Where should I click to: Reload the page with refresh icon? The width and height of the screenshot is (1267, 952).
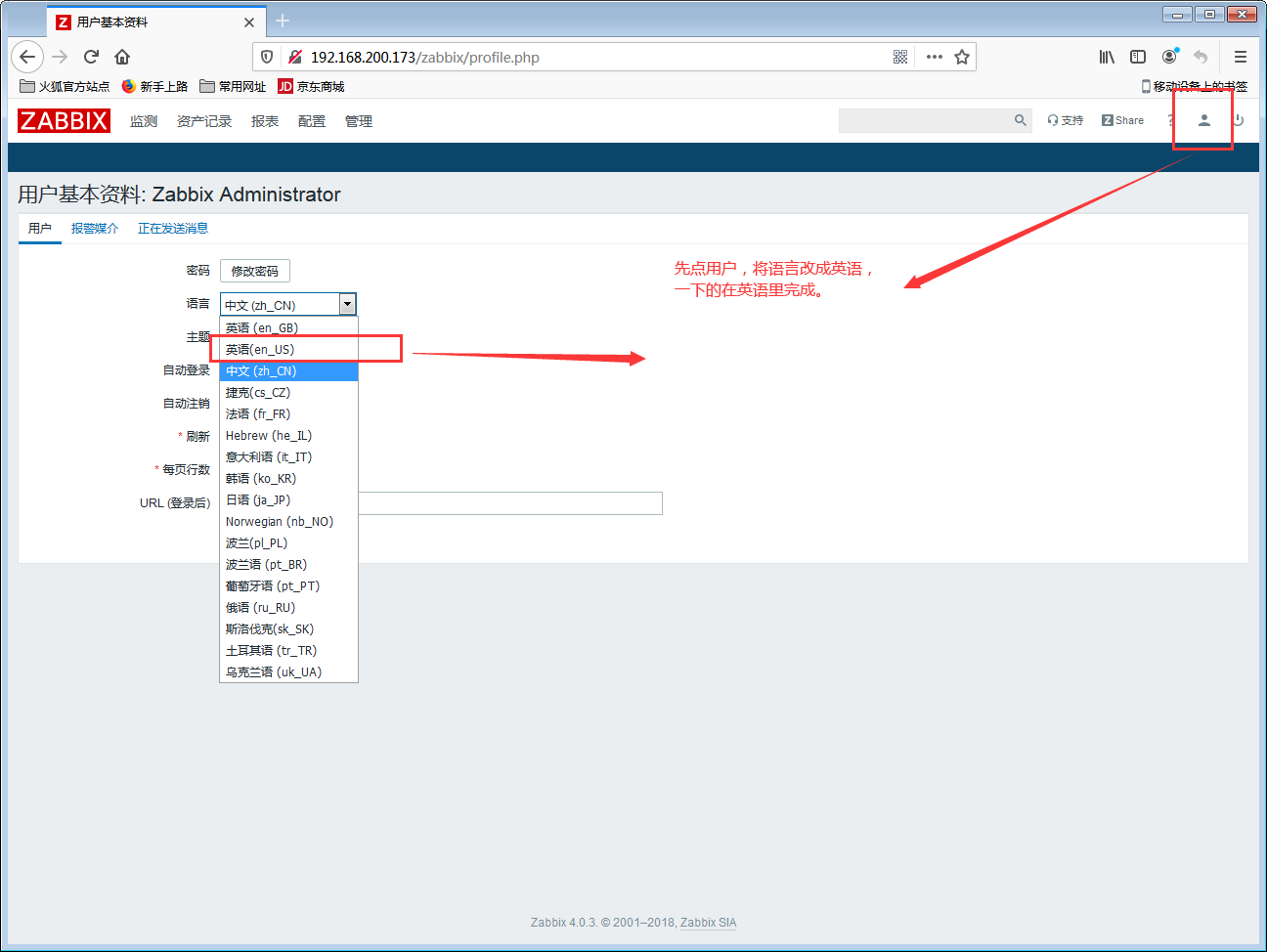click(x=91, y=57)
